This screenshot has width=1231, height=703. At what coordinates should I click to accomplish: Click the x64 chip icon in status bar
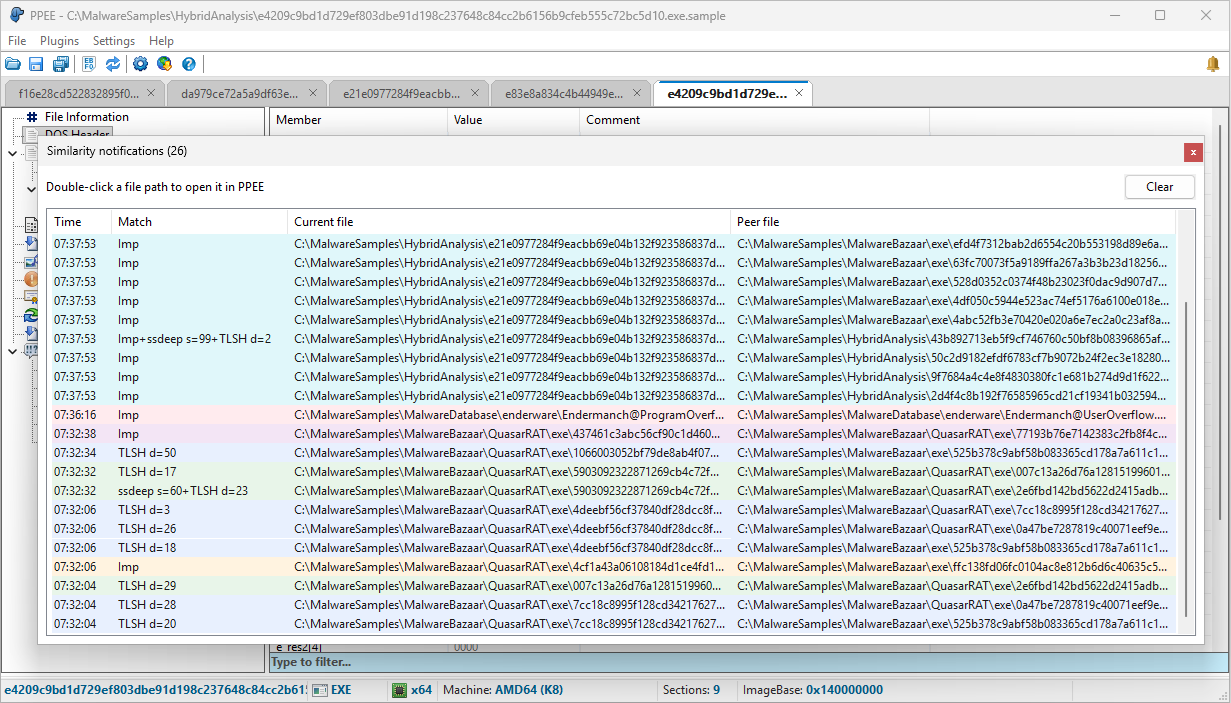coord(400,690)
